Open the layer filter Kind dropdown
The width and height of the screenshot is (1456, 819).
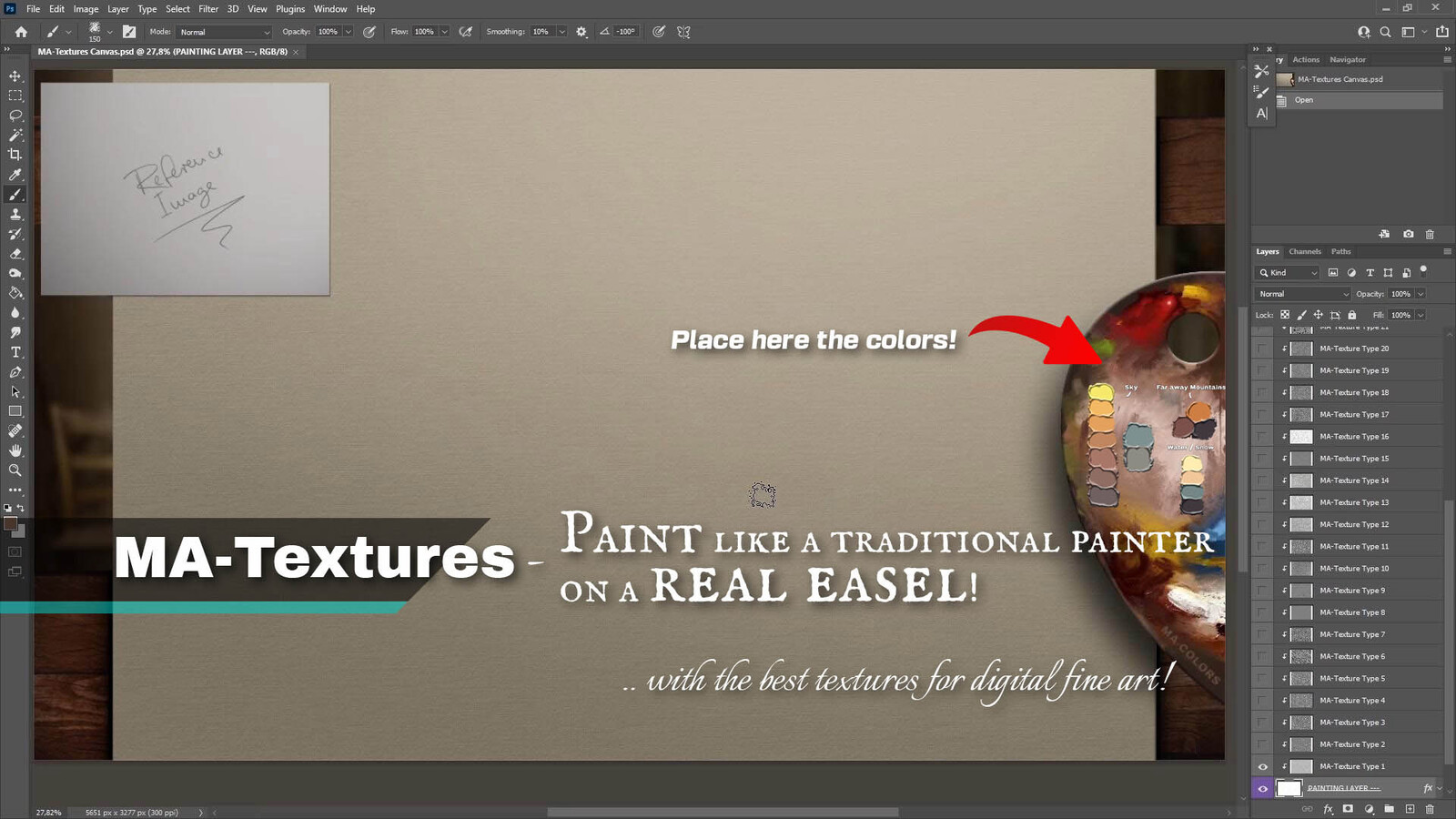tap(1288, 273)
